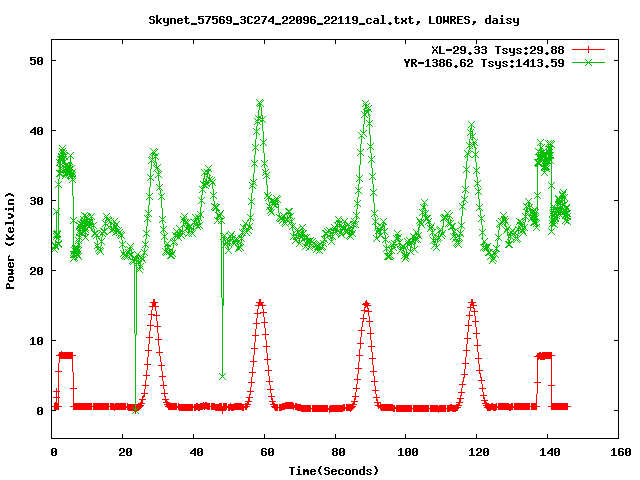Click the x-axis tick label 60
Screen dimensions: 640x480
[267, 452]
